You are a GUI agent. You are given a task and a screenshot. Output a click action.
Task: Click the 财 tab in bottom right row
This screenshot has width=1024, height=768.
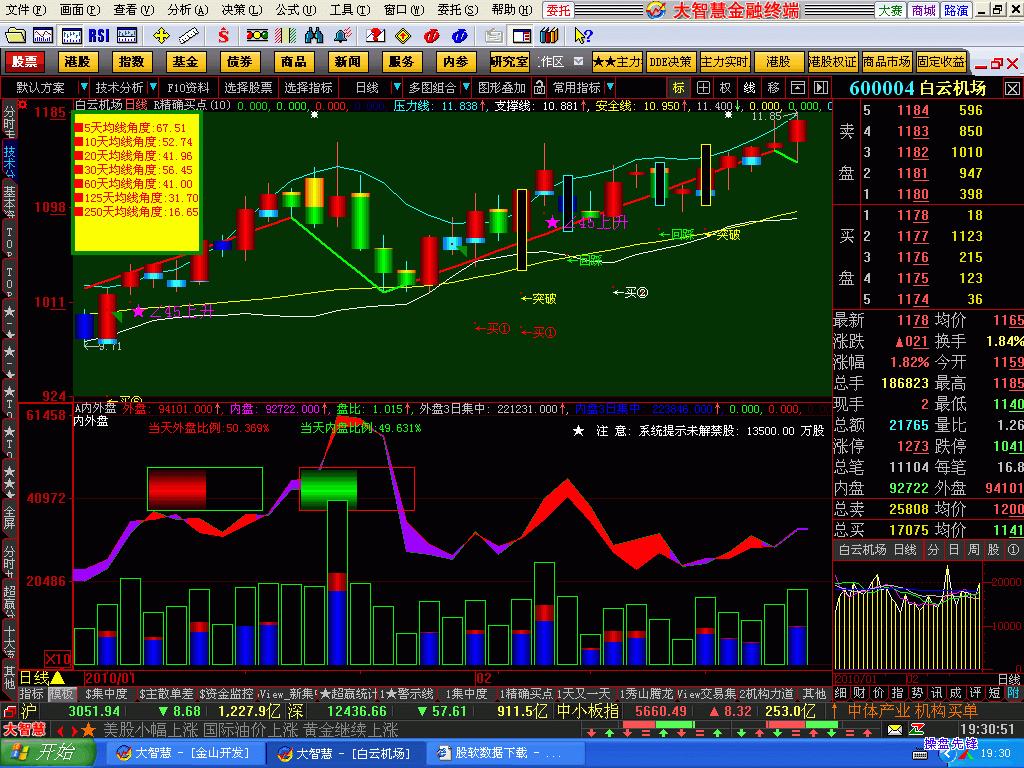pos(859,694)
